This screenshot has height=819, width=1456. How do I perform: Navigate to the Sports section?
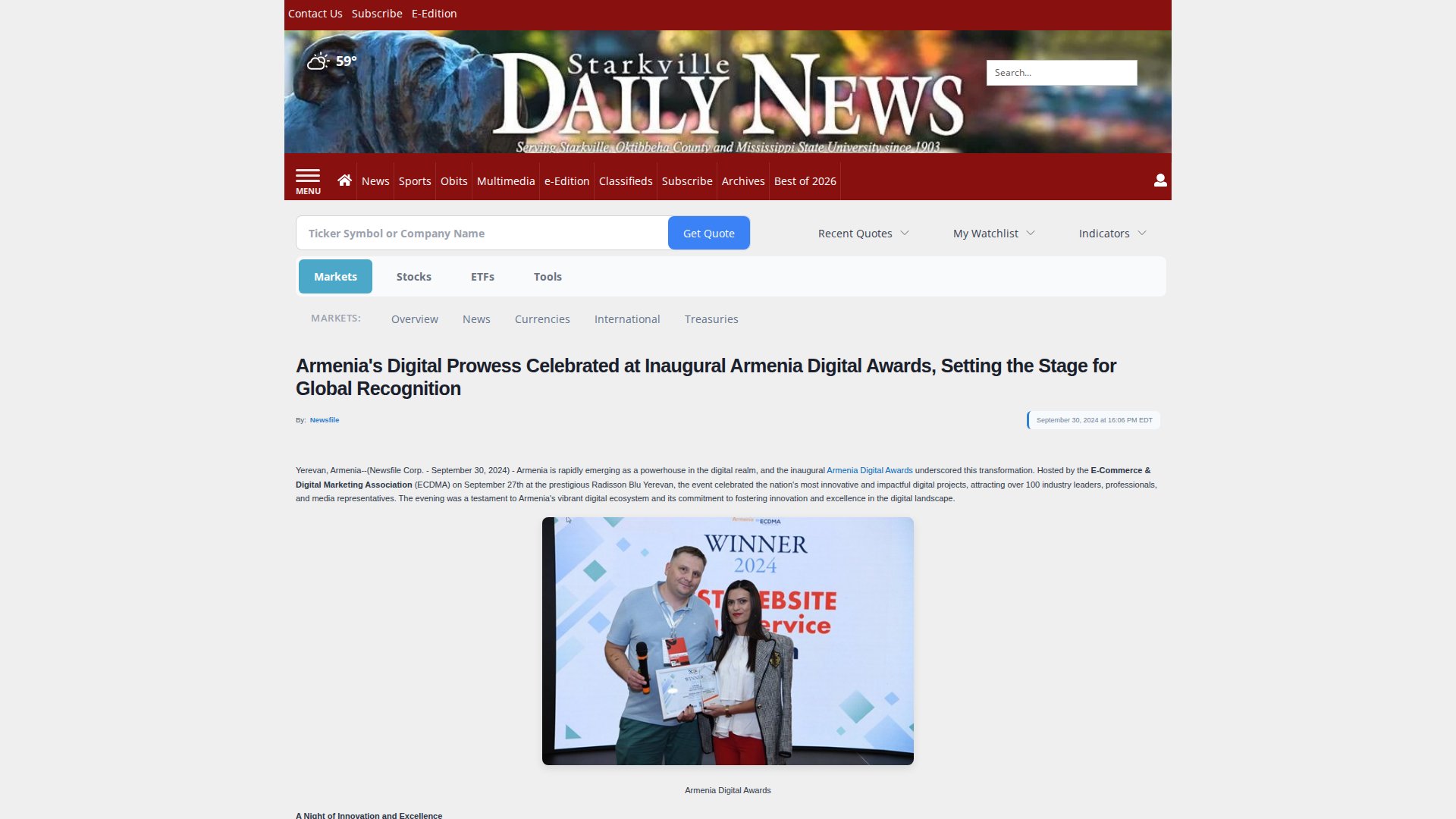point(415,180)
